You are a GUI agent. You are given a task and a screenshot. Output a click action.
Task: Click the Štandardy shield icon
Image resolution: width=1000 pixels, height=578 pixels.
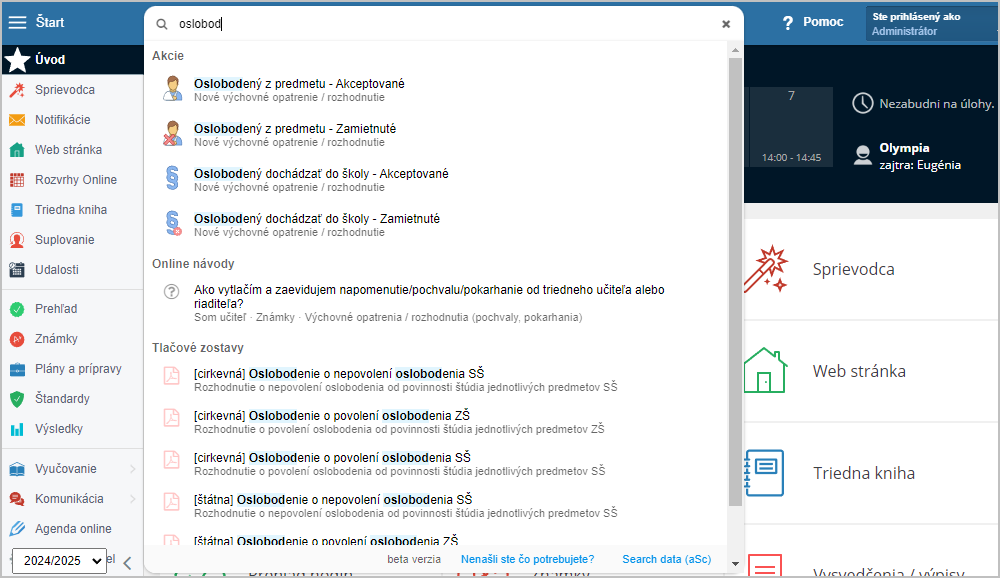point(17,399)
